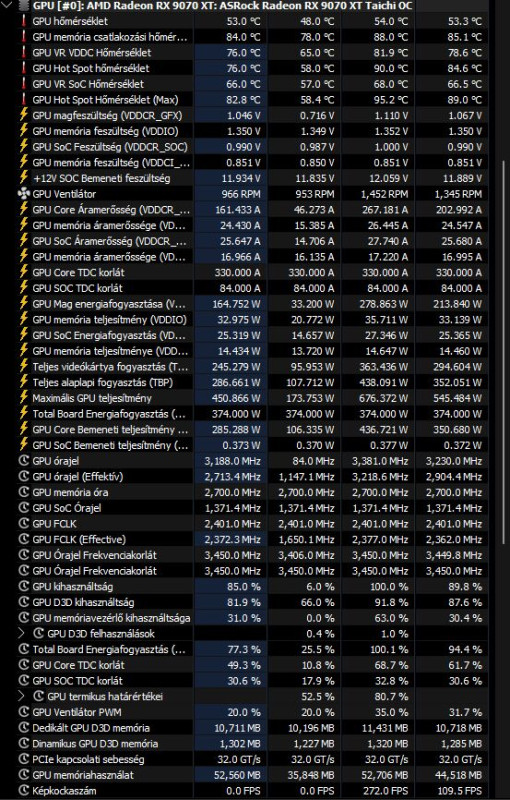Click lightning icon of Maximális GPU teljesítmény
The width and height of the screenshot is (510, 800).
(23, 398)
